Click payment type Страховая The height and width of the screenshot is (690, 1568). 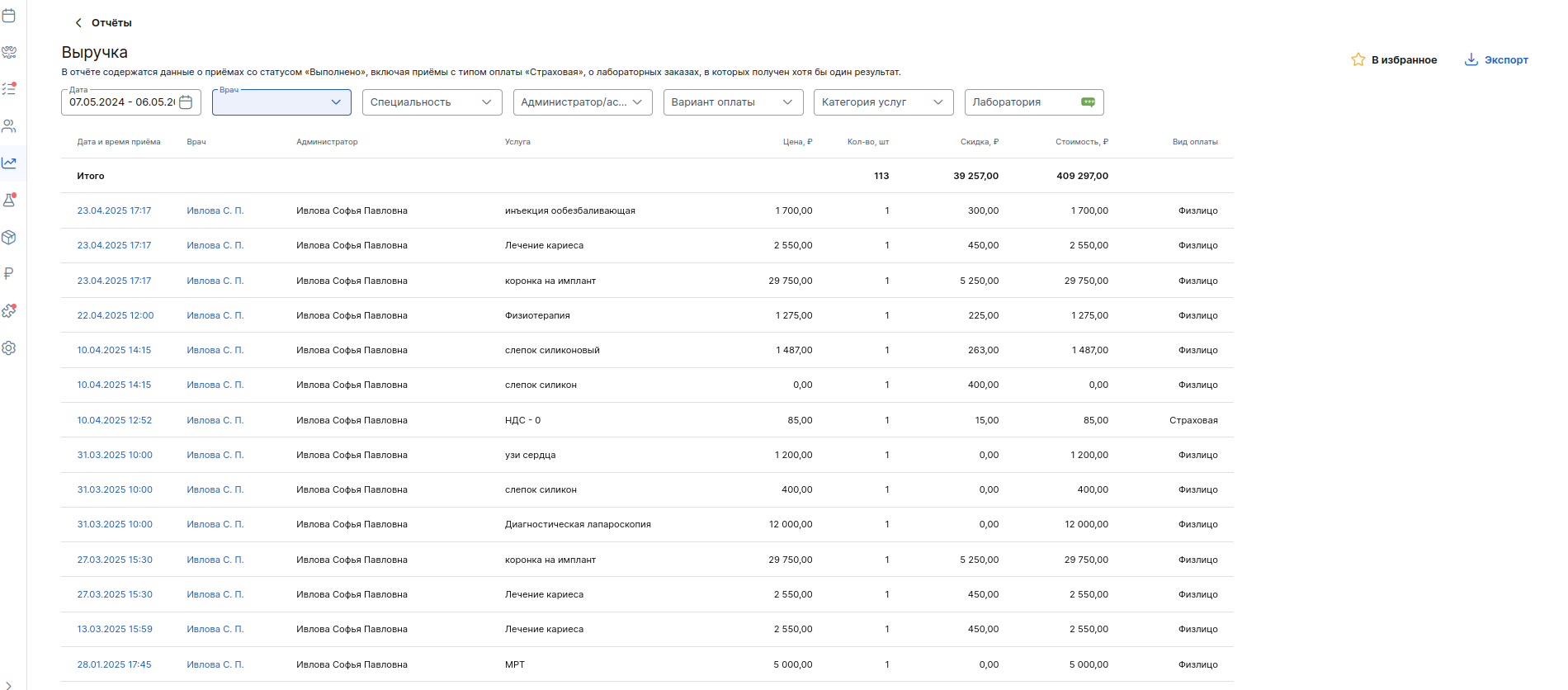[x=1193, y=420]
